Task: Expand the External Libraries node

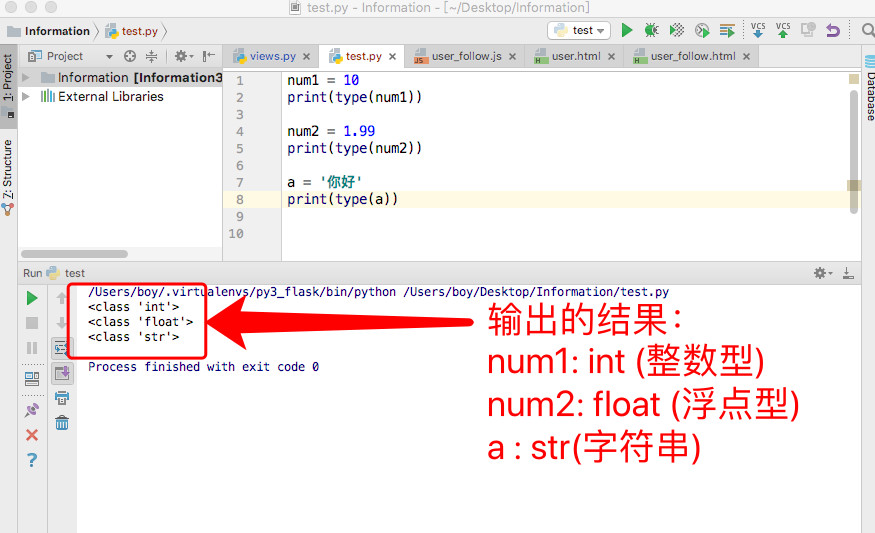Action: coord(26,97)
